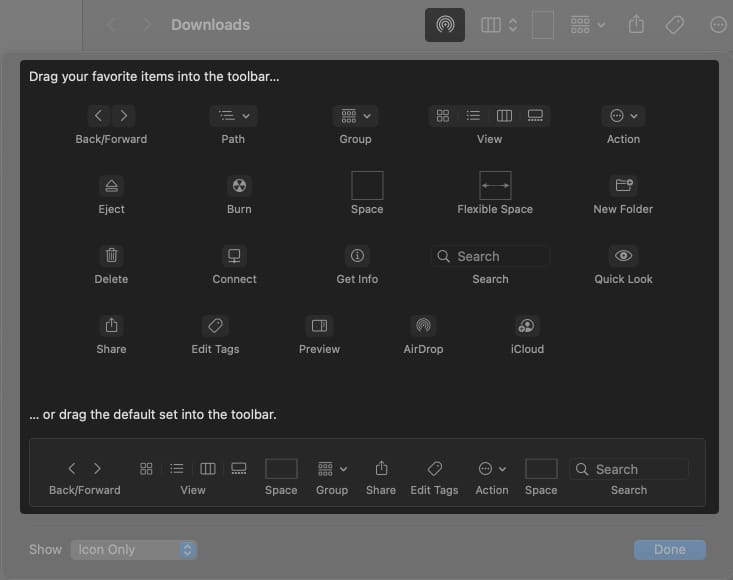Select the Delete trash icon
This screenshot has width=733, height=580.
click(x=111, y=256)
